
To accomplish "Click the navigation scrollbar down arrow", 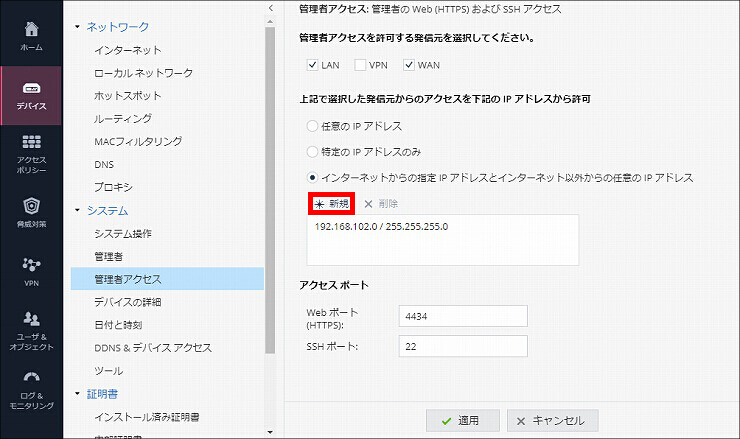I will coord(270,432).
